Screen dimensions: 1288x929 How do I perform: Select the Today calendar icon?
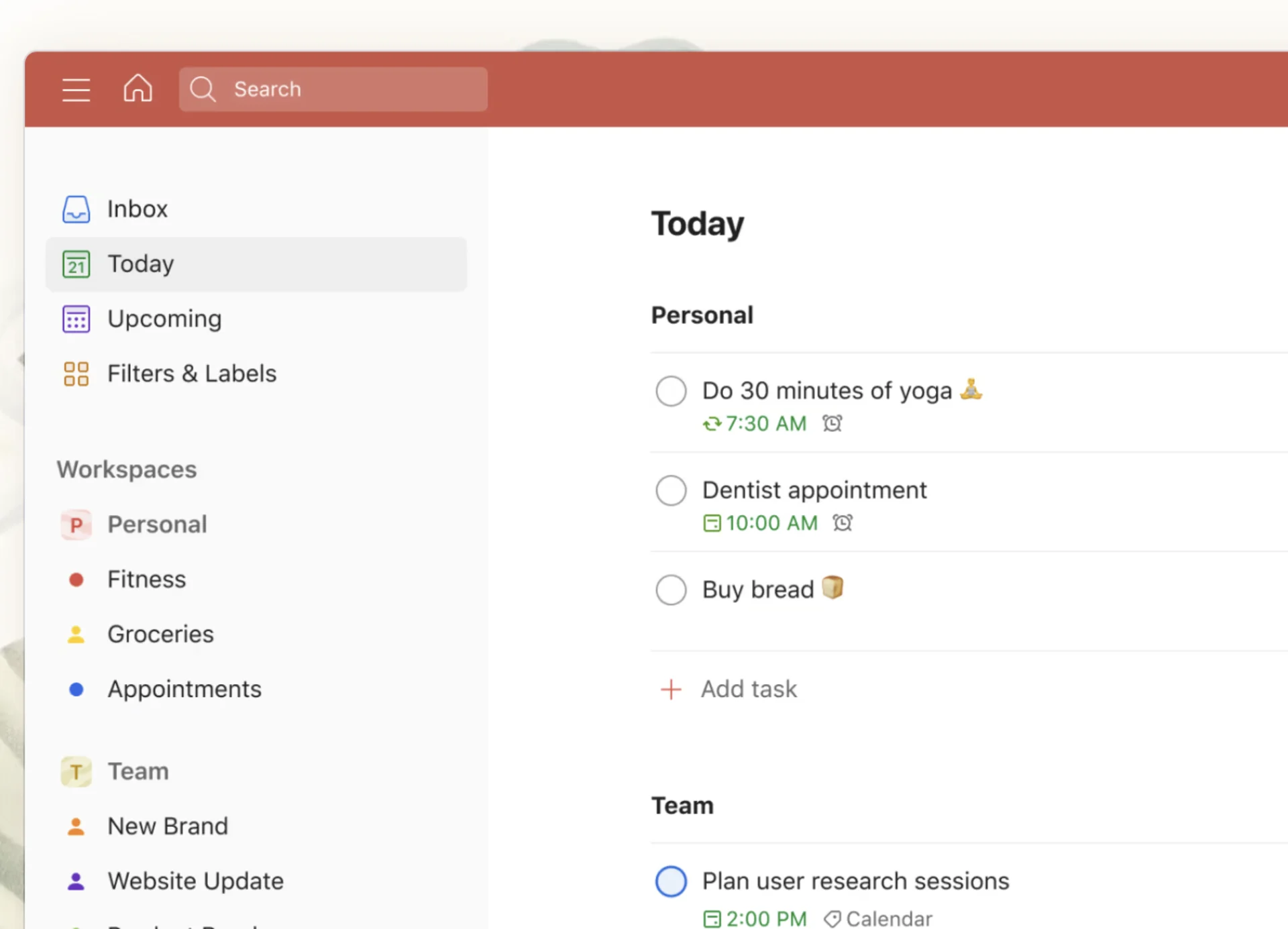[75, 264]
